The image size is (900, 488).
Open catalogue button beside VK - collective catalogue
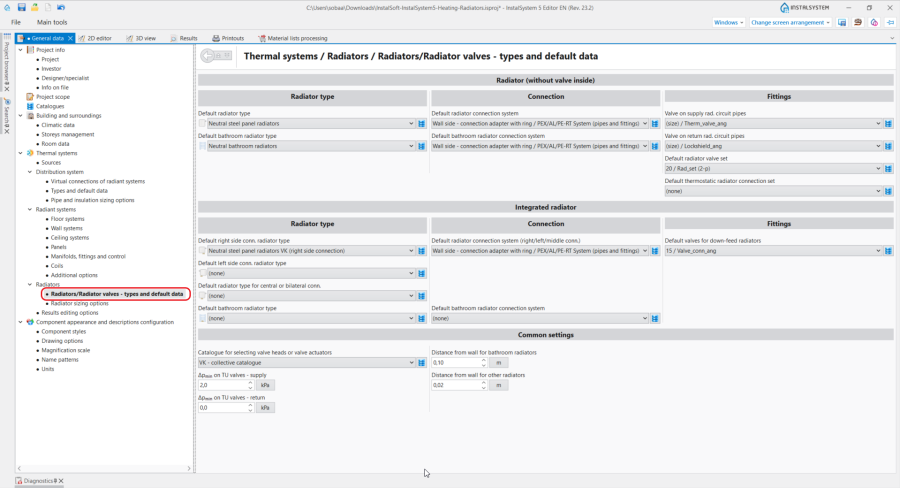click(421, 363)
